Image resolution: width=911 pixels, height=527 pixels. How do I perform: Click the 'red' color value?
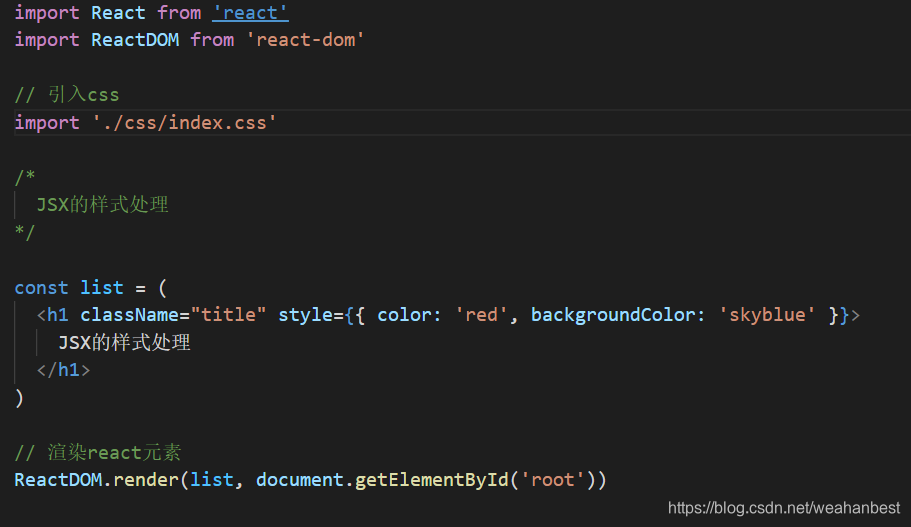pos(481,315)
